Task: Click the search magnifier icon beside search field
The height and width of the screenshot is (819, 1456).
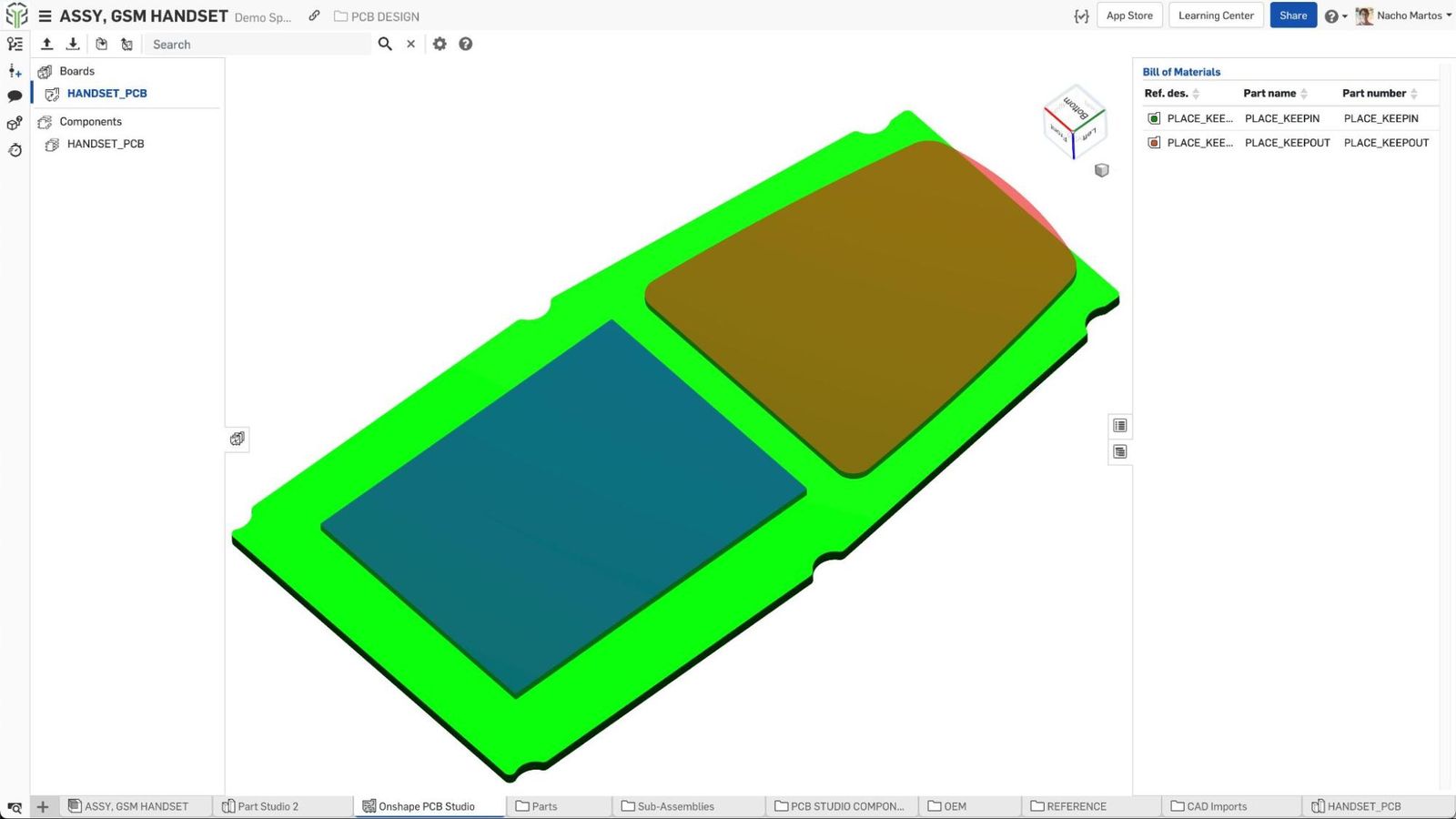Action: pyautogui.click(x=385, y=44)
